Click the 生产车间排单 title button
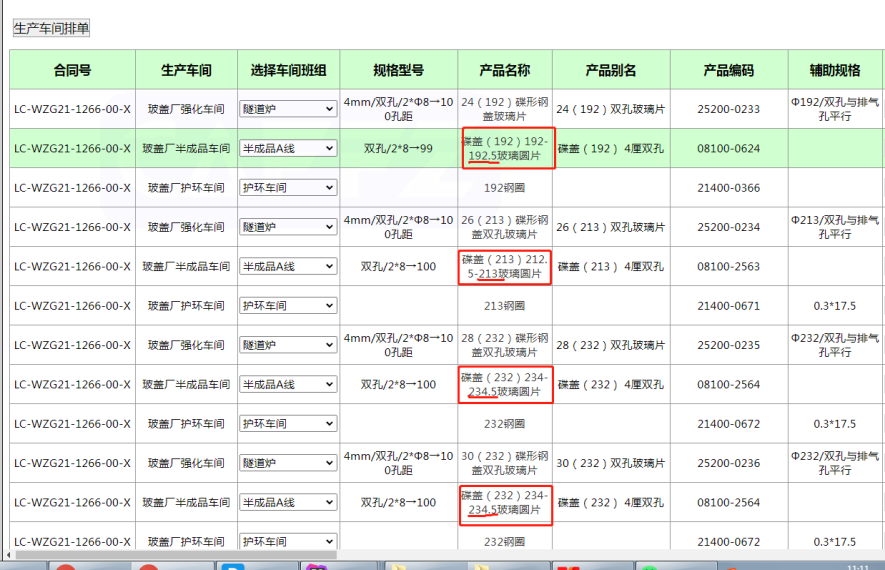This screenshot has height=570, width=885. coord(51,28)
